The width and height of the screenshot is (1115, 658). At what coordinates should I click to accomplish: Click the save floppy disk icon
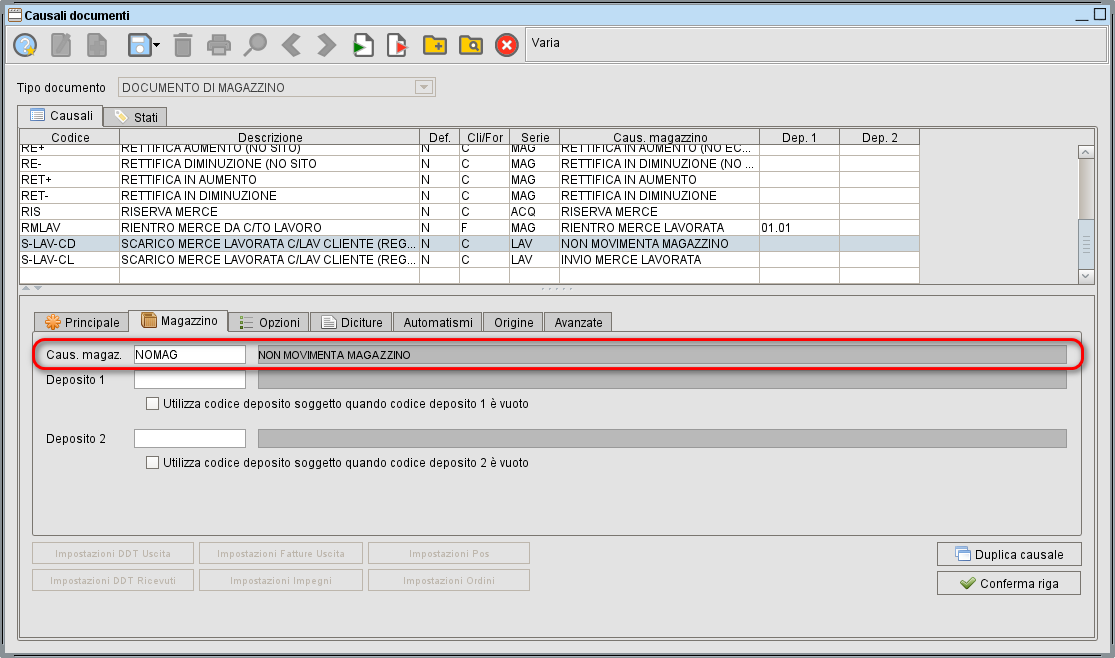coord(138,45)
